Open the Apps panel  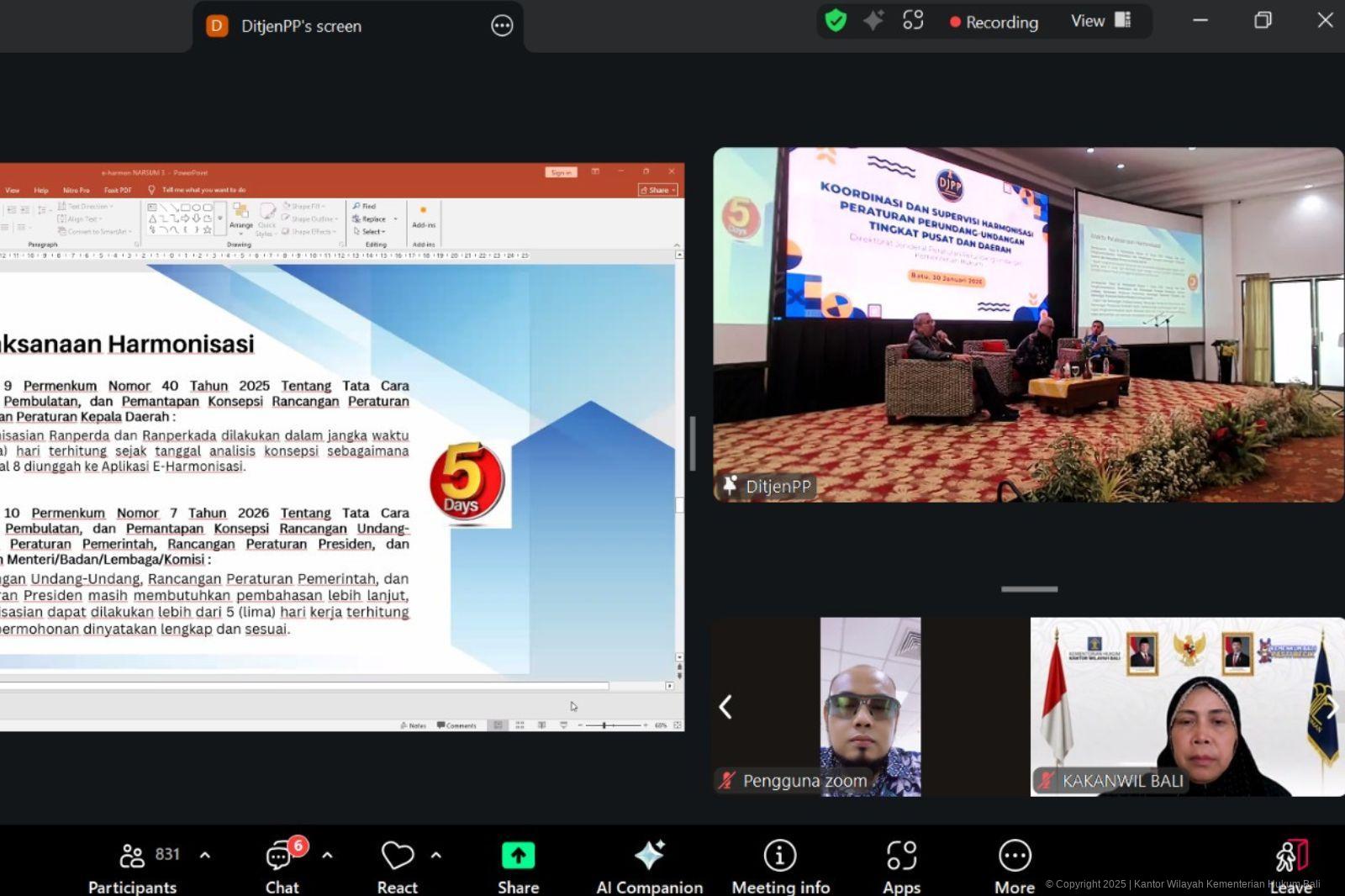click(x=901, y=867)
